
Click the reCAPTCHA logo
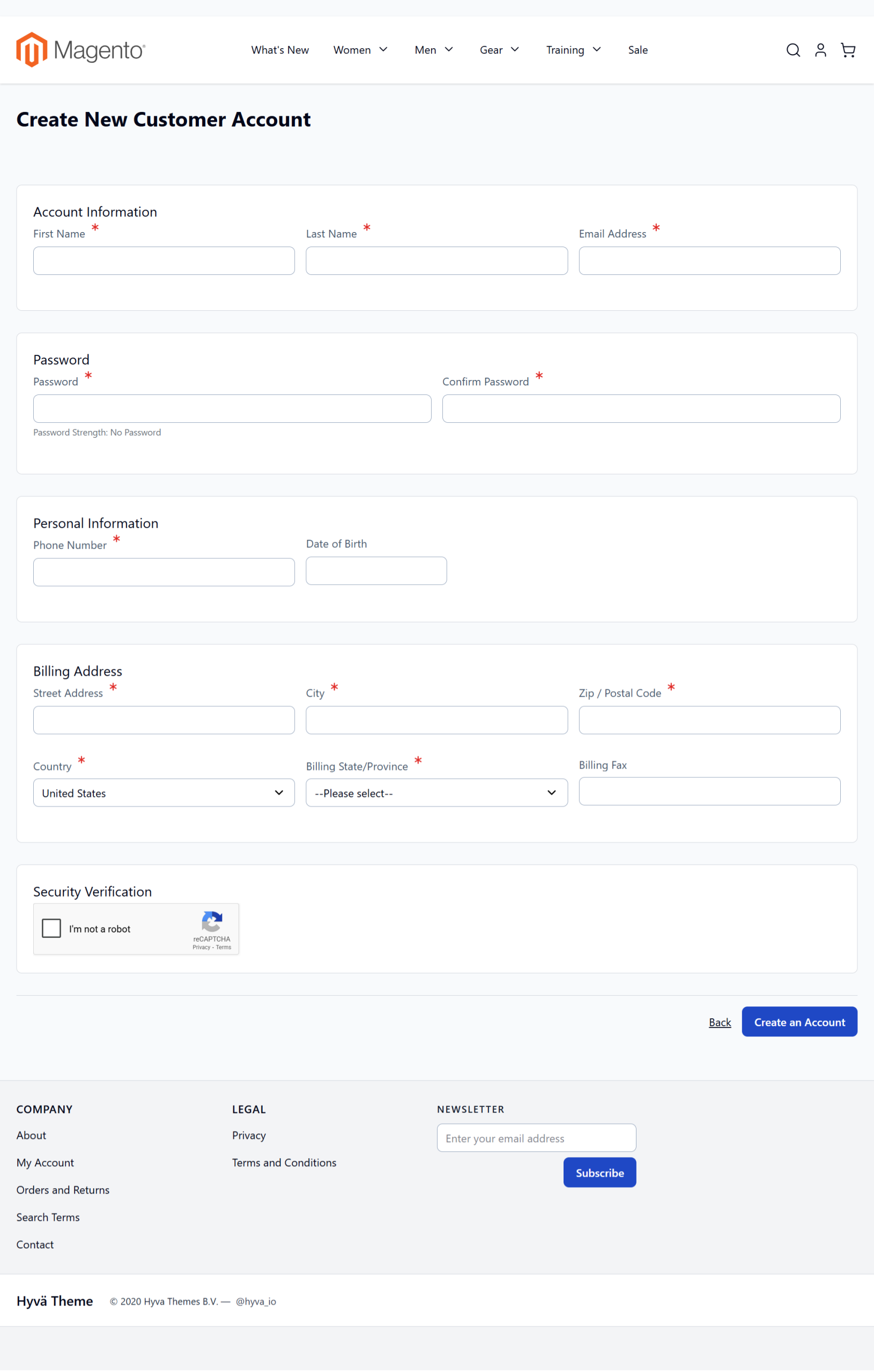[x=211, y=921]
